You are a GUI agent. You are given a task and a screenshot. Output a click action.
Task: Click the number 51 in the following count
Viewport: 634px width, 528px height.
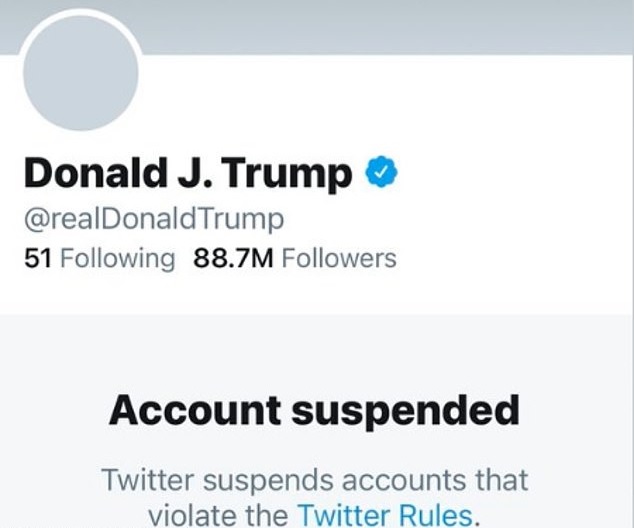coord(38,258)
